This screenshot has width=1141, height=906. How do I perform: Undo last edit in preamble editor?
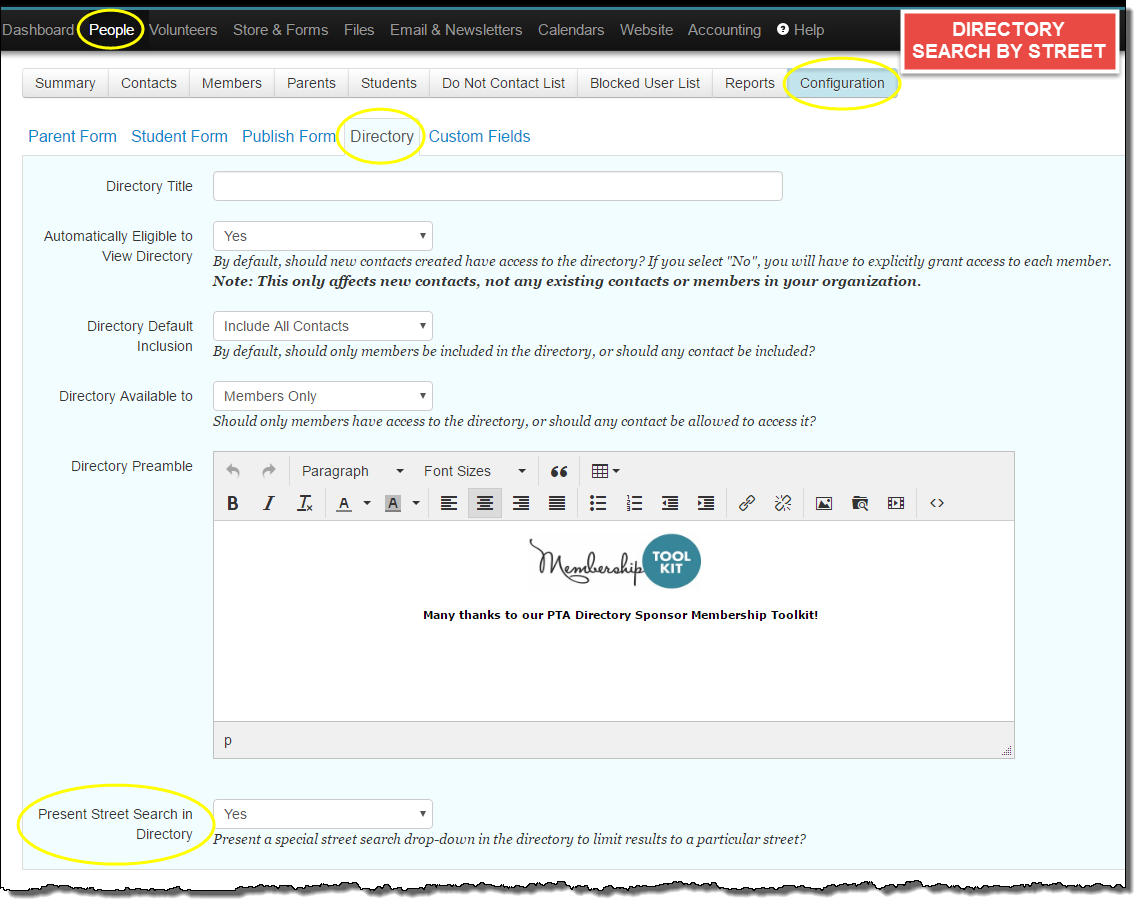coord(233,471)
